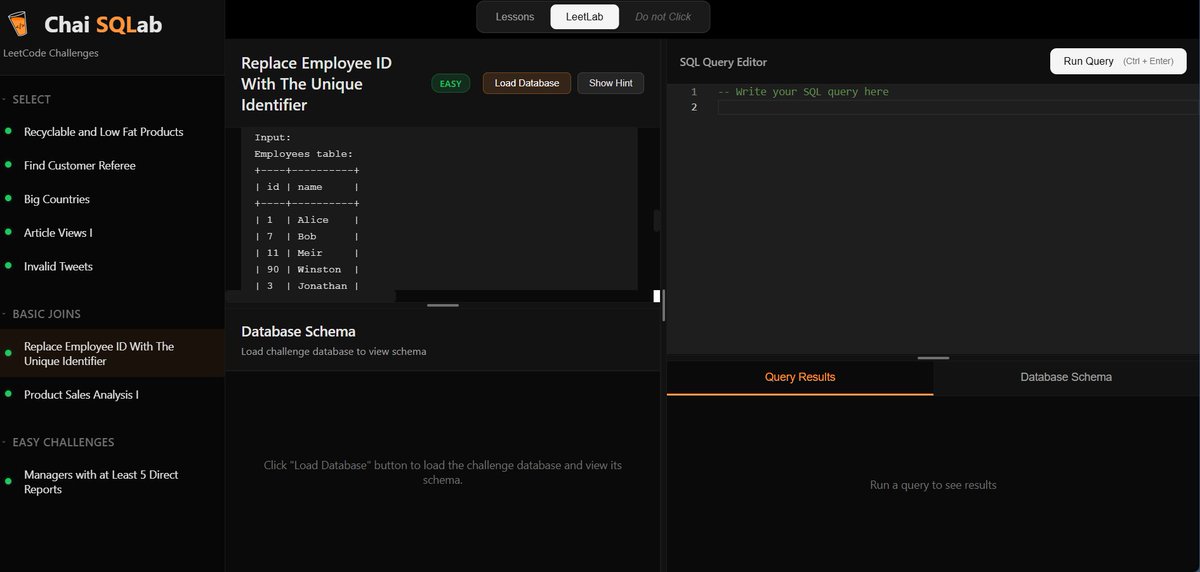Click the divider handle above Database Schema heading

[x=443, y=305]
